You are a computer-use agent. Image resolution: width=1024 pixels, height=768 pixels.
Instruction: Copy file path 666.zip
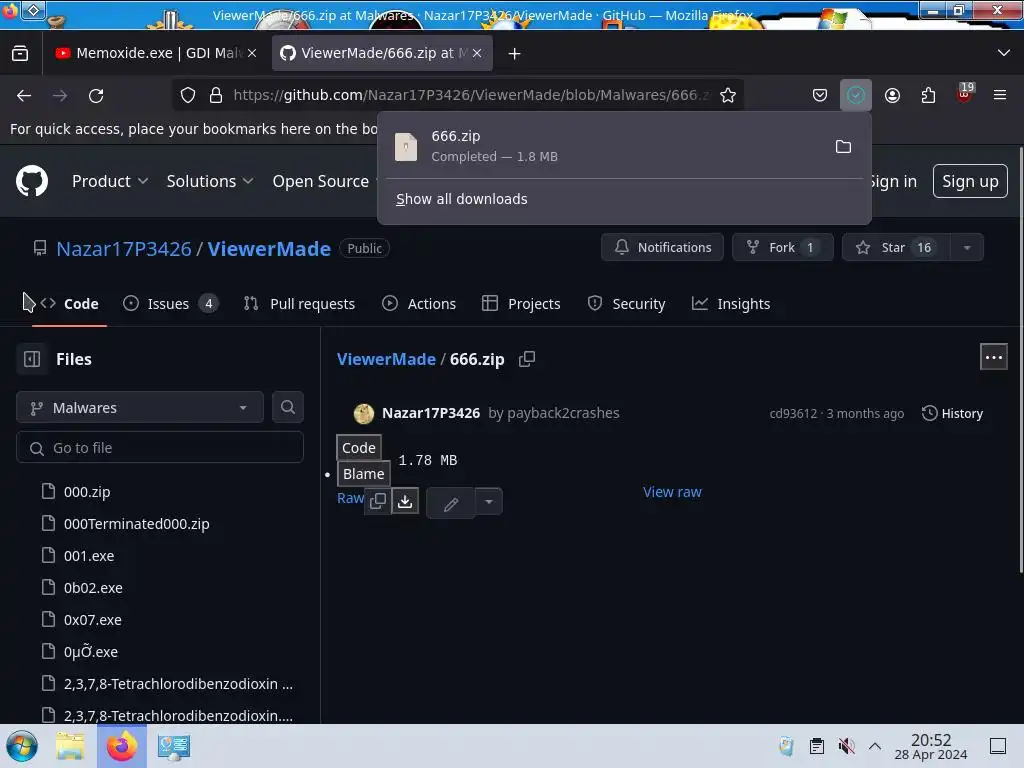(x=527, y=359)
